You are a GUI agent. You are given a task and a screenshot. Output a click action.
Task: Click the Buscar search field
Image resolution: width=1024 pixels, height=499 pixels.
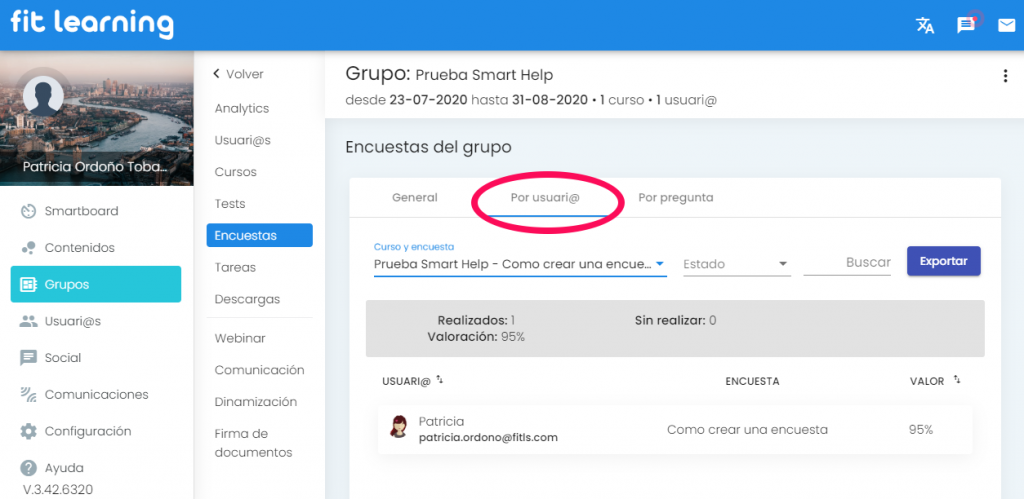848,262
